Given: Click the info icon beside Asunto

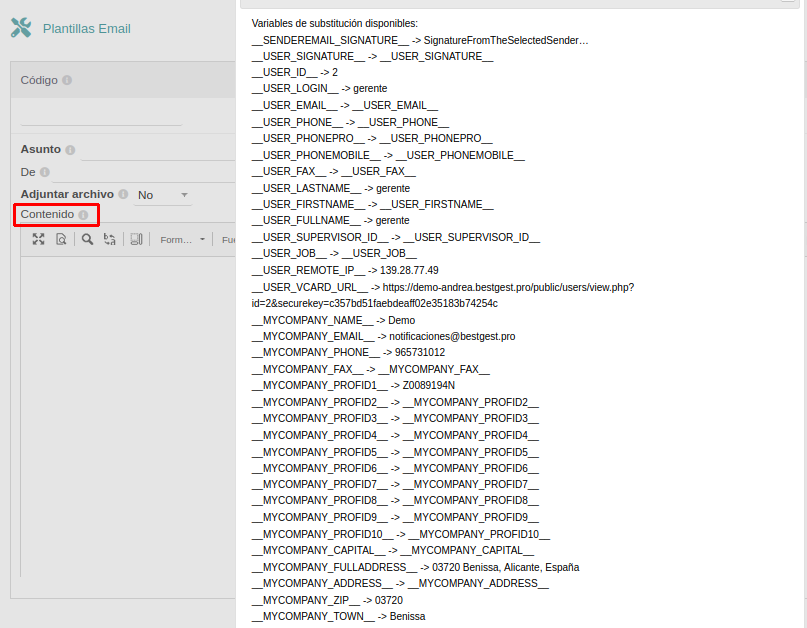Looking at the screenshot, I should point(70,150).
